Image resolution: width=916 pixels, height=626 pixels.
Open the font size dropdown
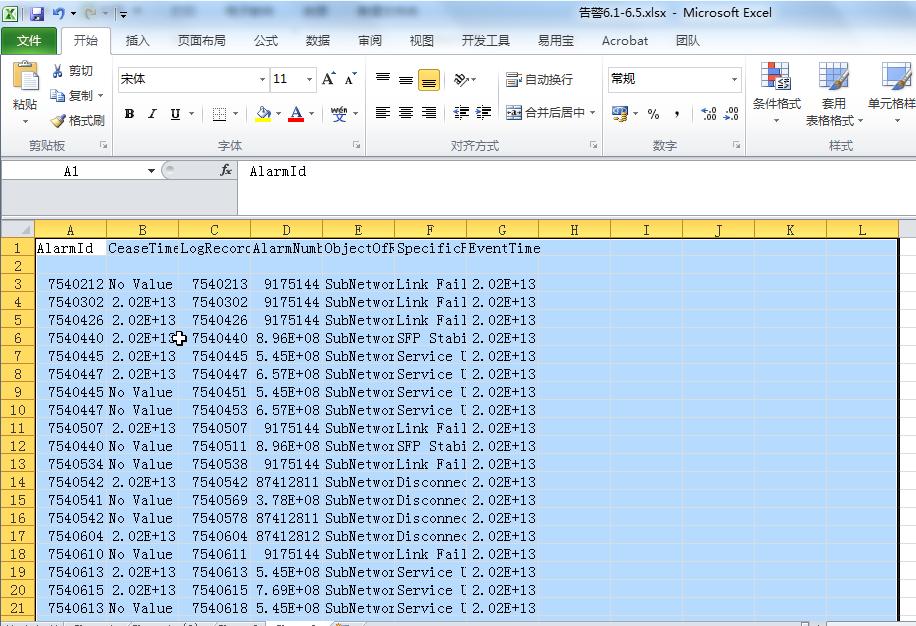pos(310,79)
